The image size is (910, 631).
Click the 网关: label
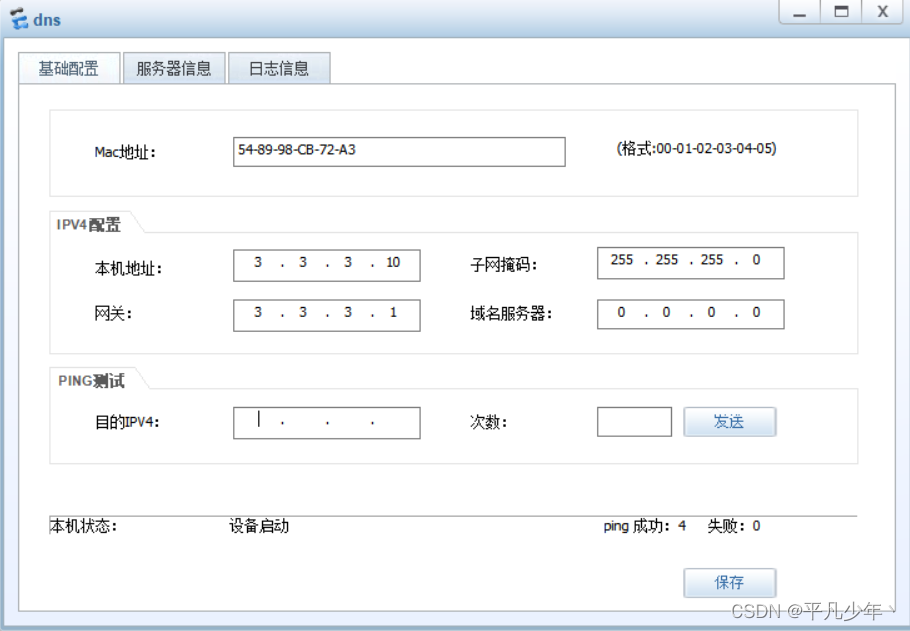(x=113, y=313)
